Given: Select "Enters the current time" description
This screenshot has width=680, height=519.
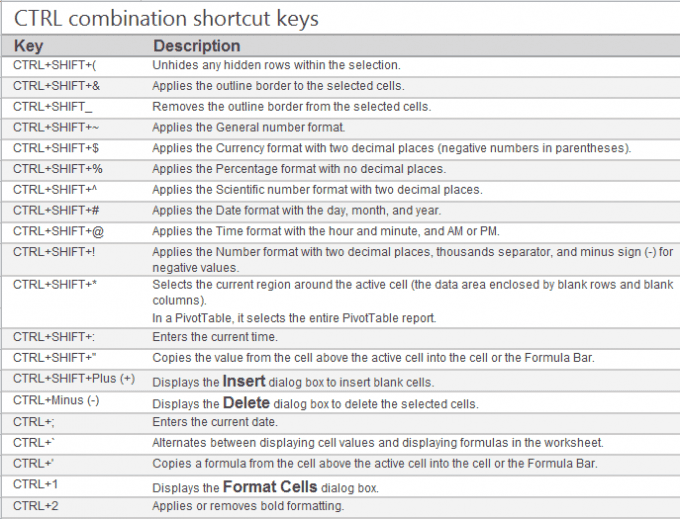Looking at the screenshot, I should 215,337.
